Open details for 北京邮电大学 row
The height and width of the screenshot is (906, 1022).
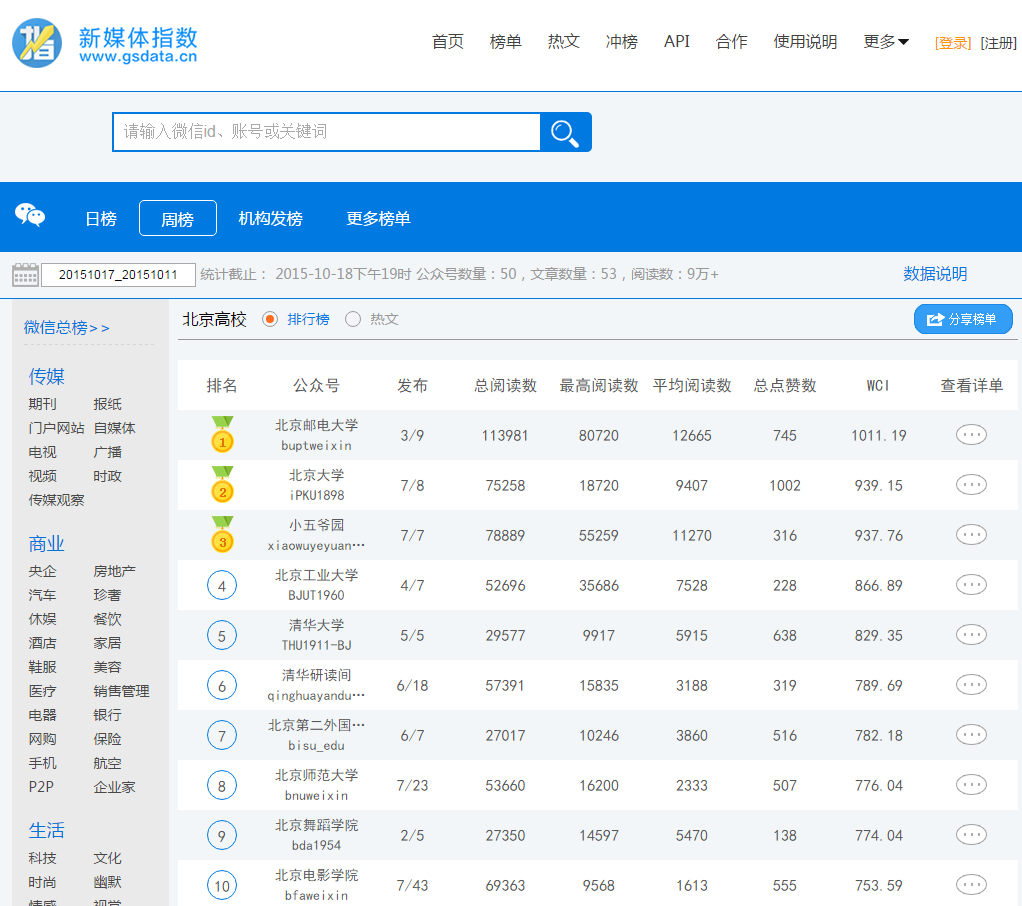971,435
